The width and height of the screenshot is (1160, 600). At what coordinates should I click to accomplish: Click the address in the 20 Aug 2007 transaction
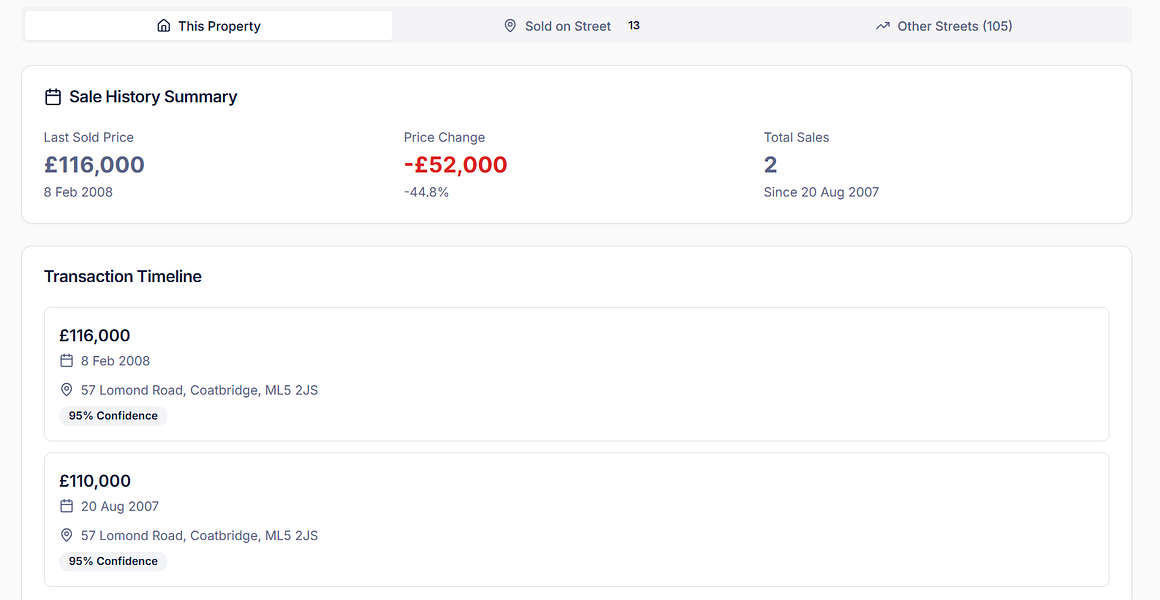(x=199, y=536)
